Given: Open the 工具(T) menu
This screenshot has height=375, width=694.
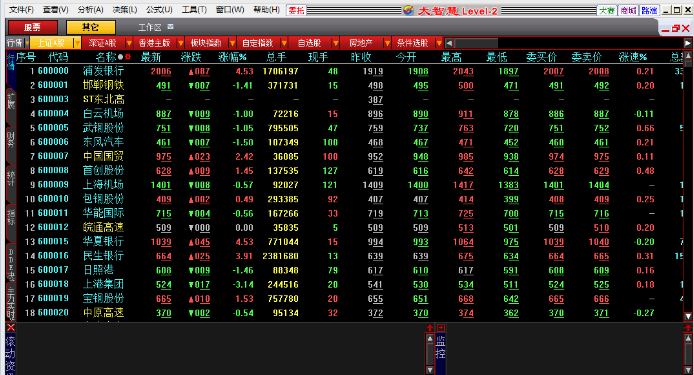Looking at the screenshot, I should [x=194, y=10].
